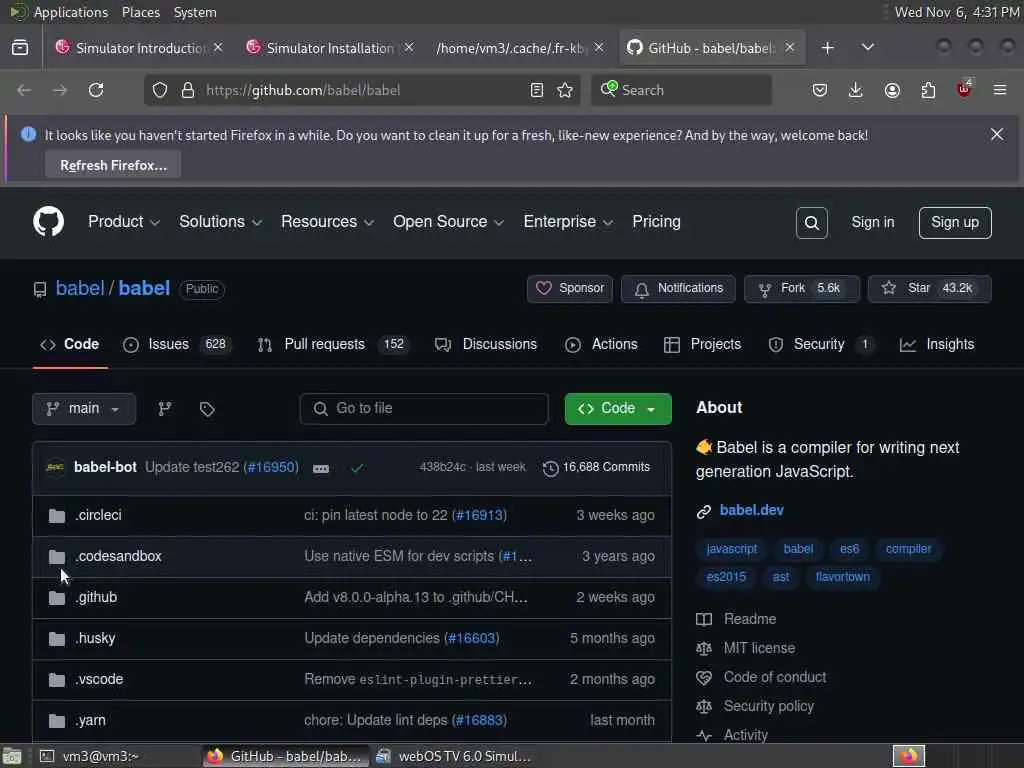Click the Firefox Search box

(681, 90)
